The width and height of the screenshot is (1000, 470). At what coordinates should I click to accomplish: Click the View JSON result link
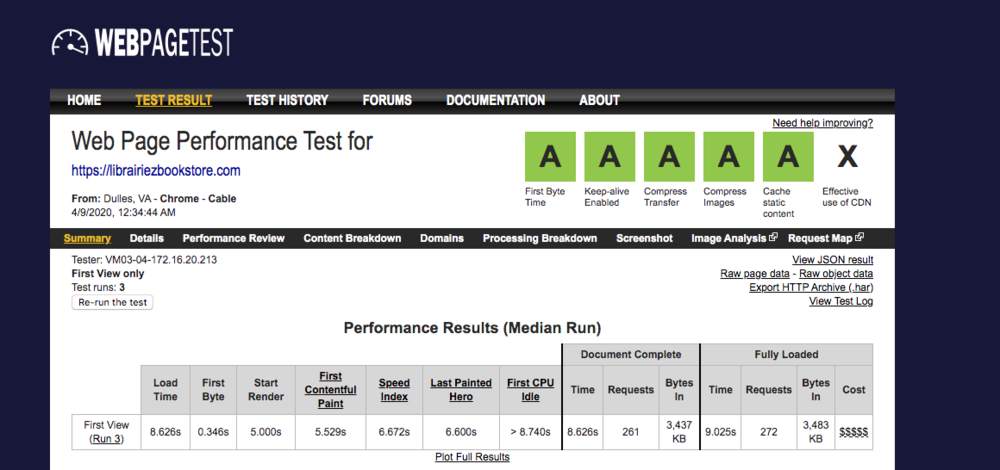pos(832,260)
